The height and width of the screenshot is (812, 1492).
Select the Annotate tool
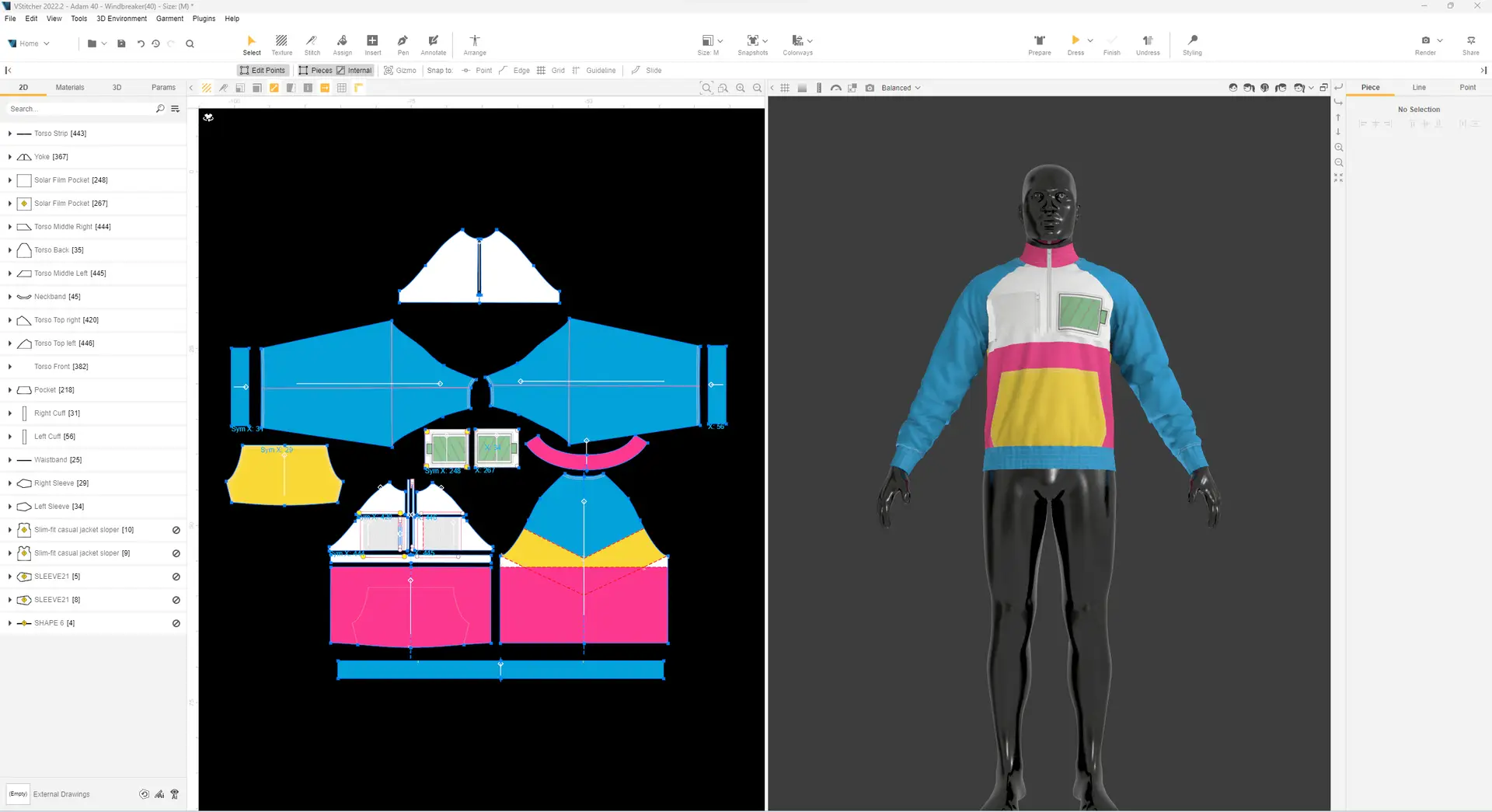point(433,44)
